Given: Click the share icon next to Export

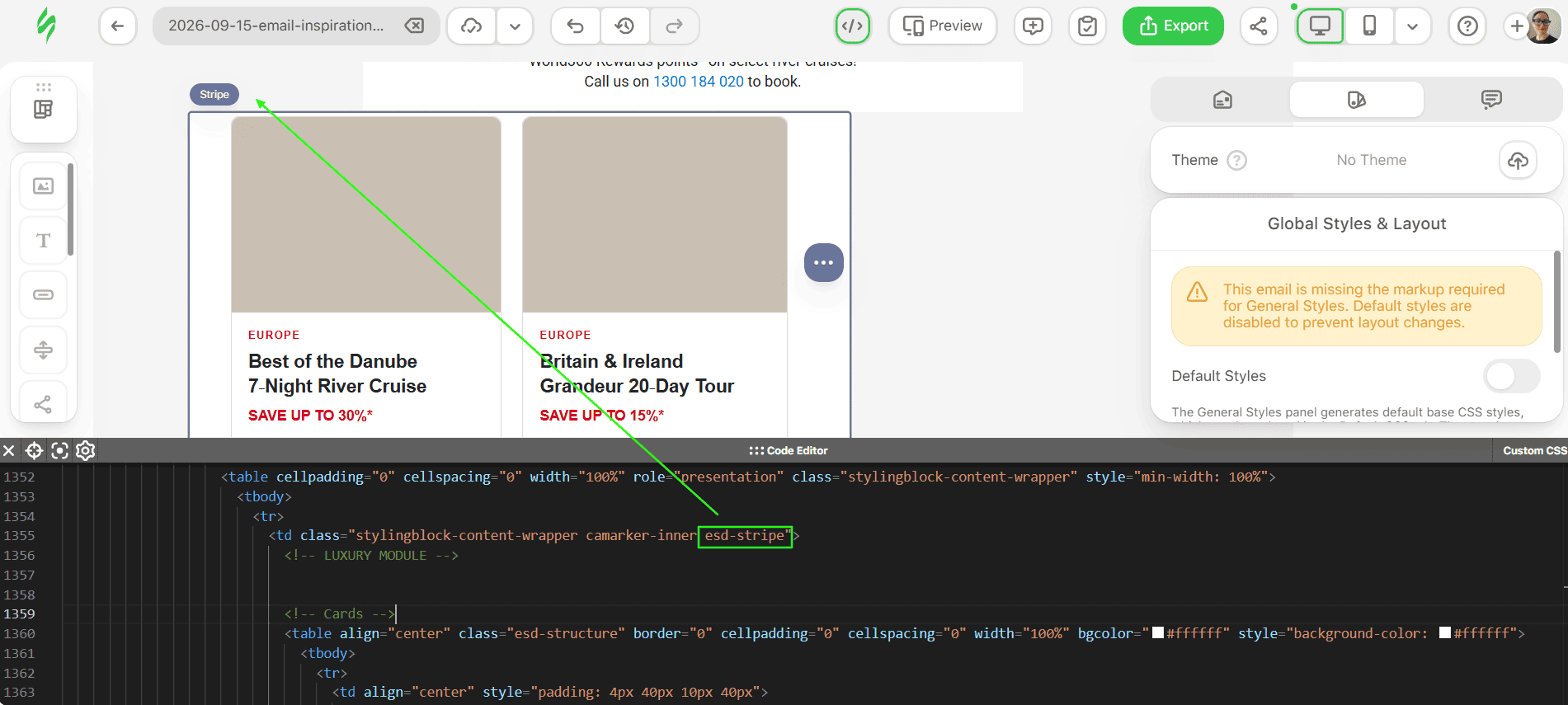Looking at the screenshot, I should (x=1259, y=26).
